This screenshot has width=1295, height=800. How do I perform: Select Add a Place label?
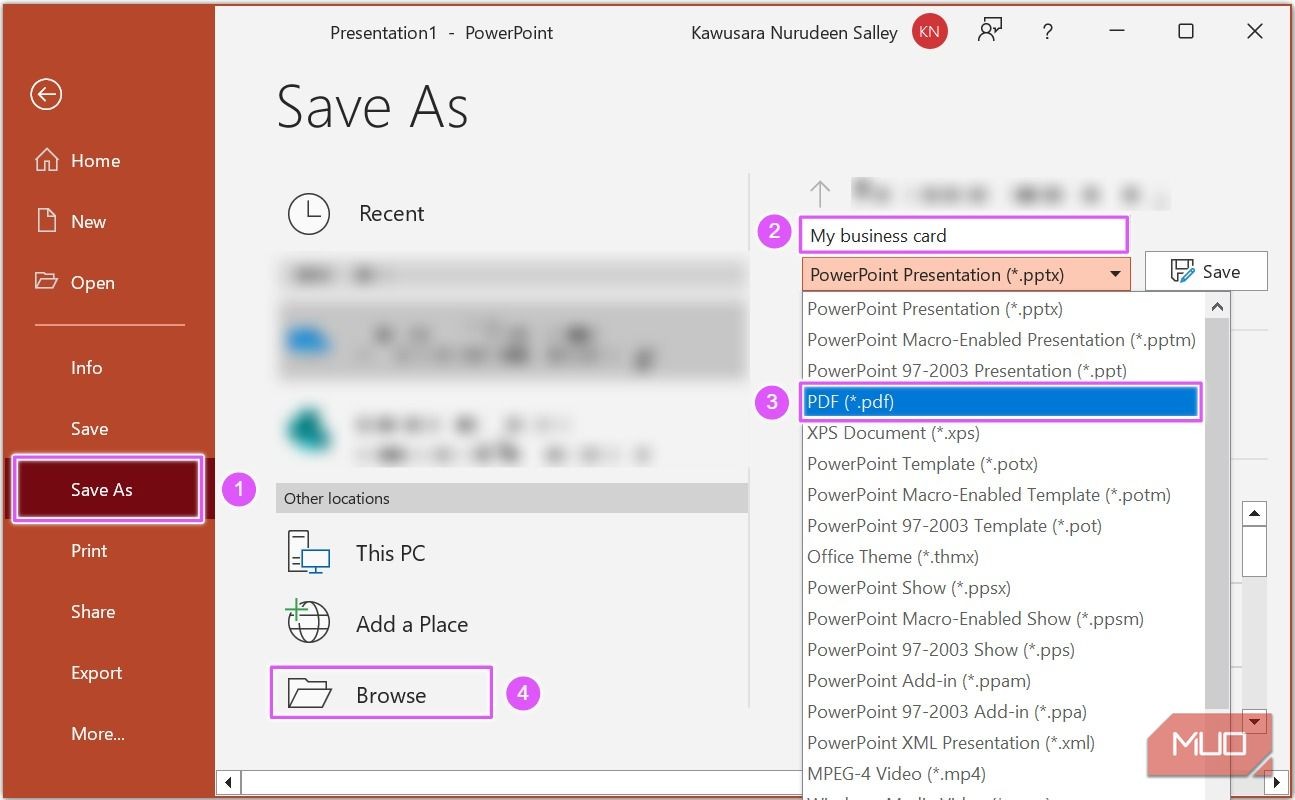pyautogui.click(x=412, y=624)
